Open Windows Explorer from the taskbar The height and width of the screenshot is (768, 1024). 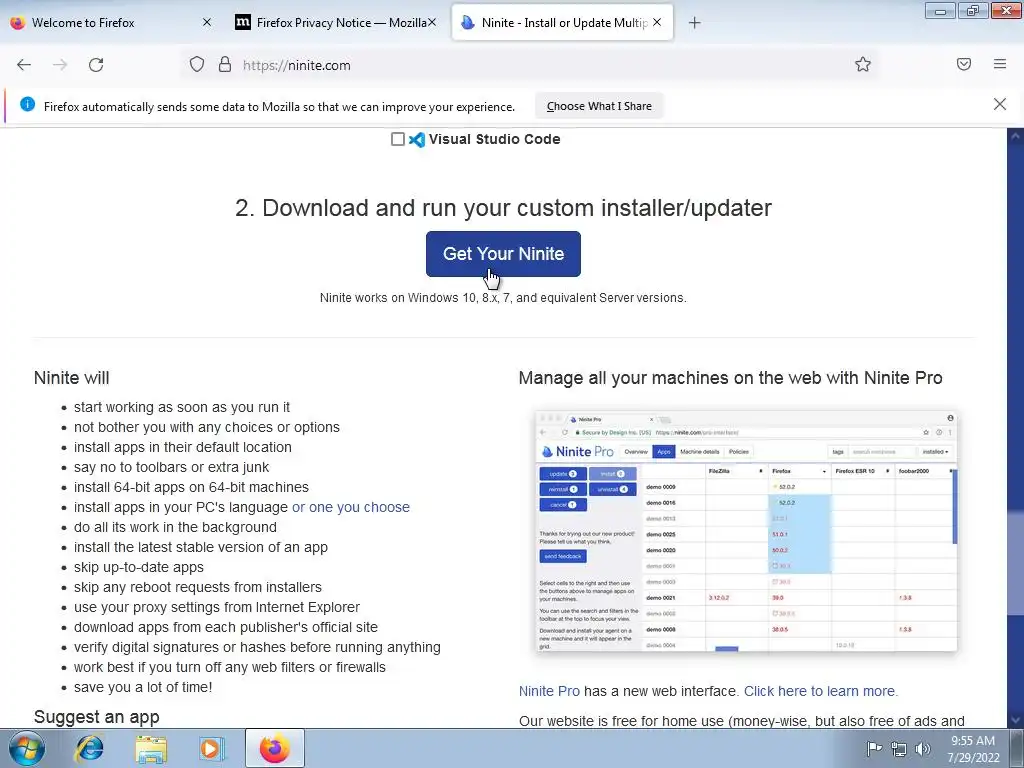pyautogui.click(x=152, y=749)
